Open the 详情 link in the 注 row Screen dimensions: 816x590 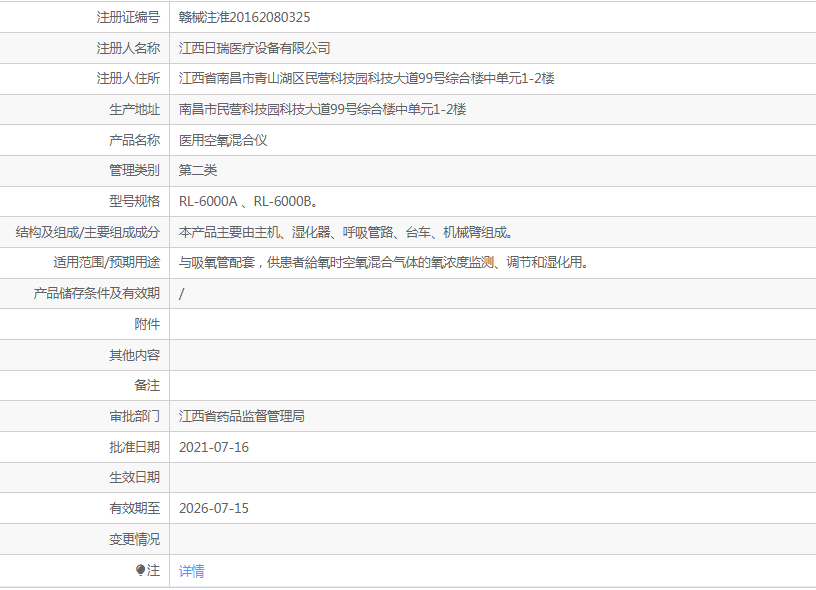[x=192, y=571]
